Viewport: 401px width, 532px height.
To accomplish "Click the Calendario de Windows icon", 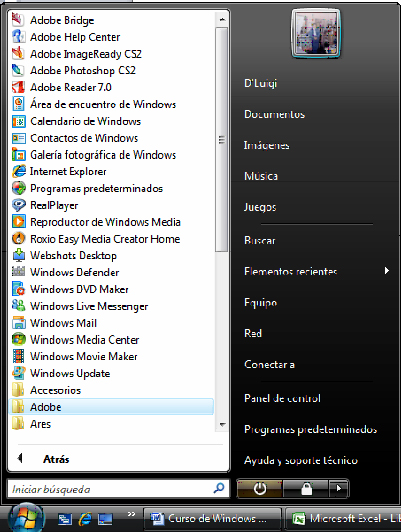I will (x=18, y=121).
